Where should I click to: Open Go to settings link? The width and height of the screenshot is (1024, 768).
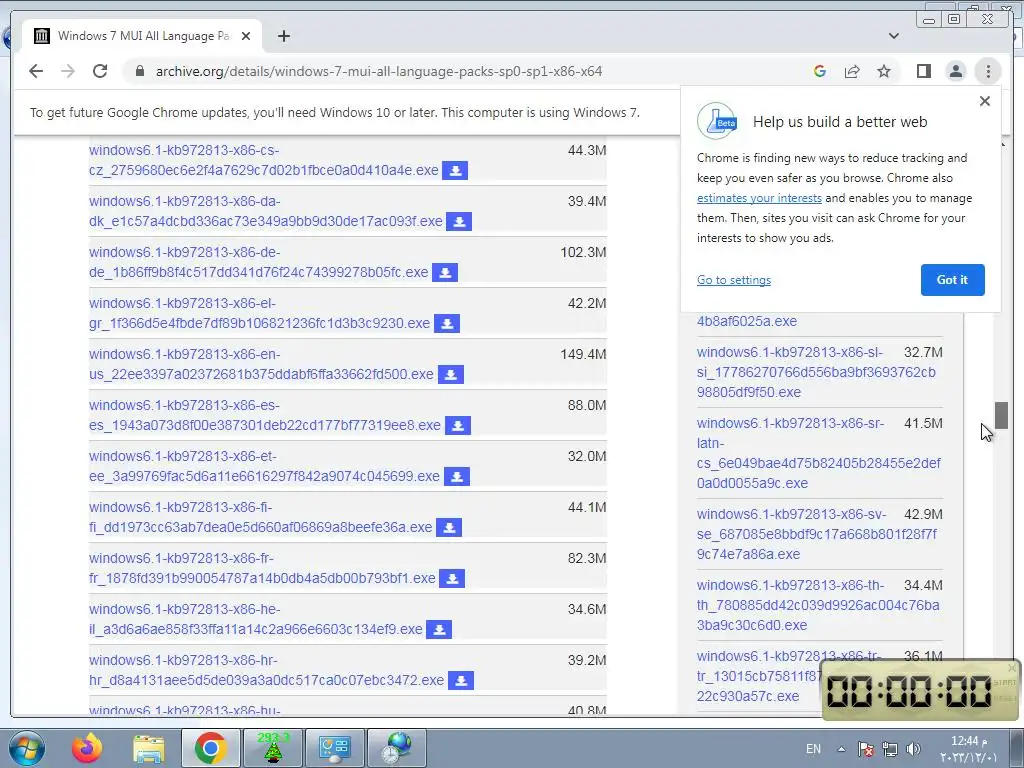[733, 280]
